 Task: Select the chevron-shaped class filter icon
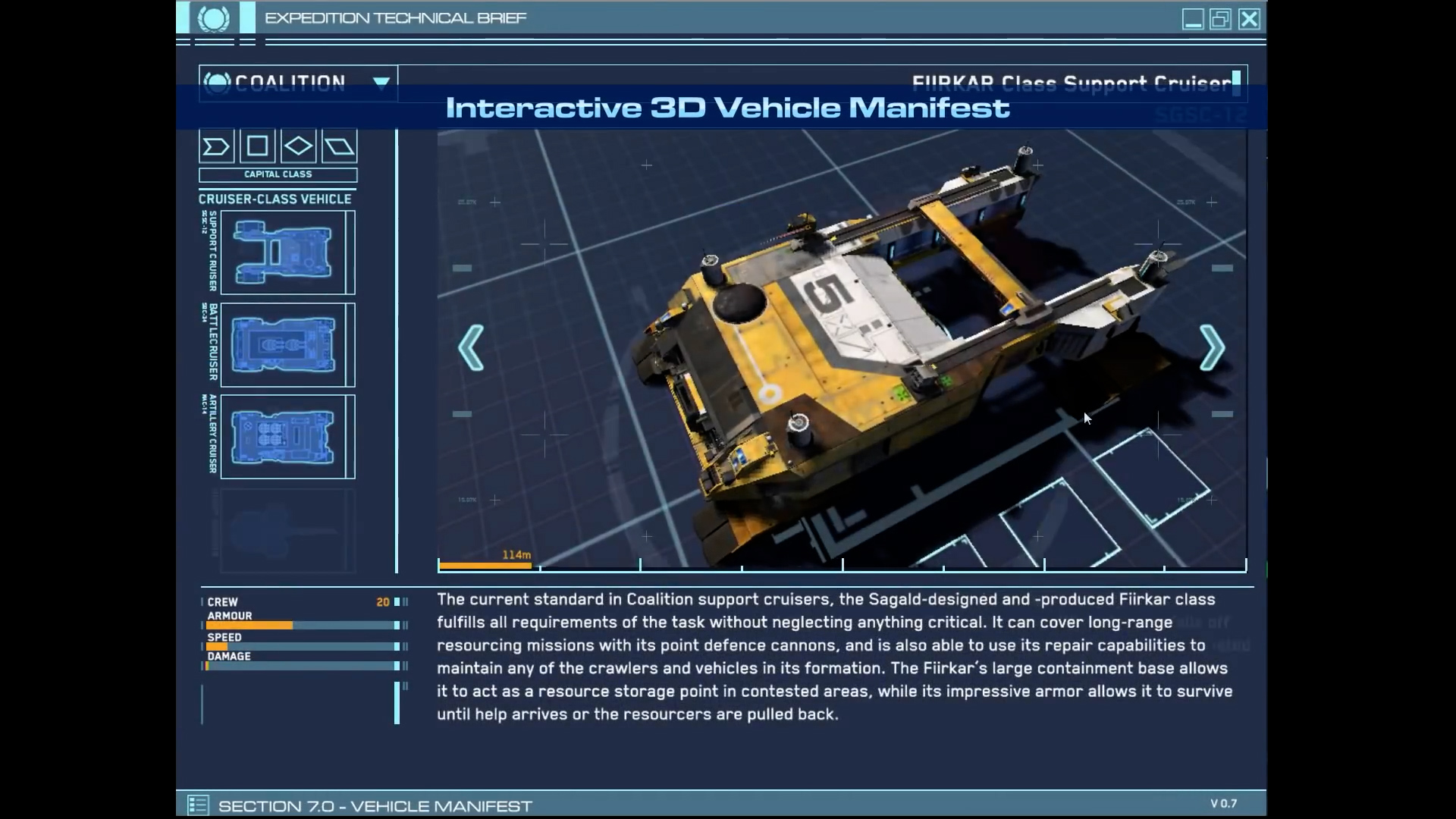point(216,146)
